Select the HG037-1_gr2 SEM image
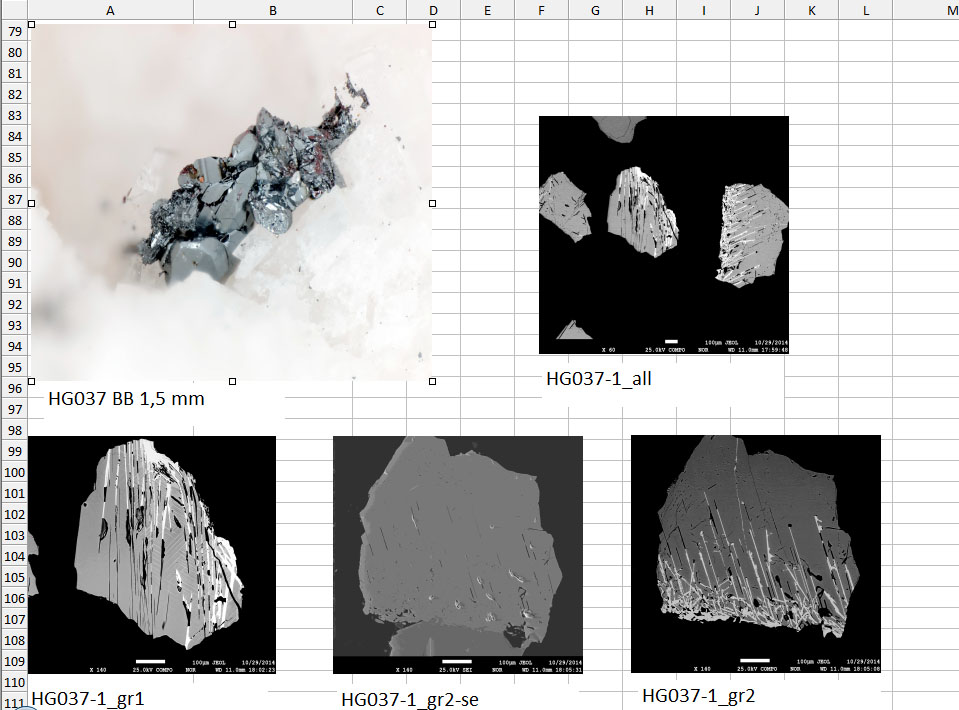Screen dimensions: 959x710 756,554
